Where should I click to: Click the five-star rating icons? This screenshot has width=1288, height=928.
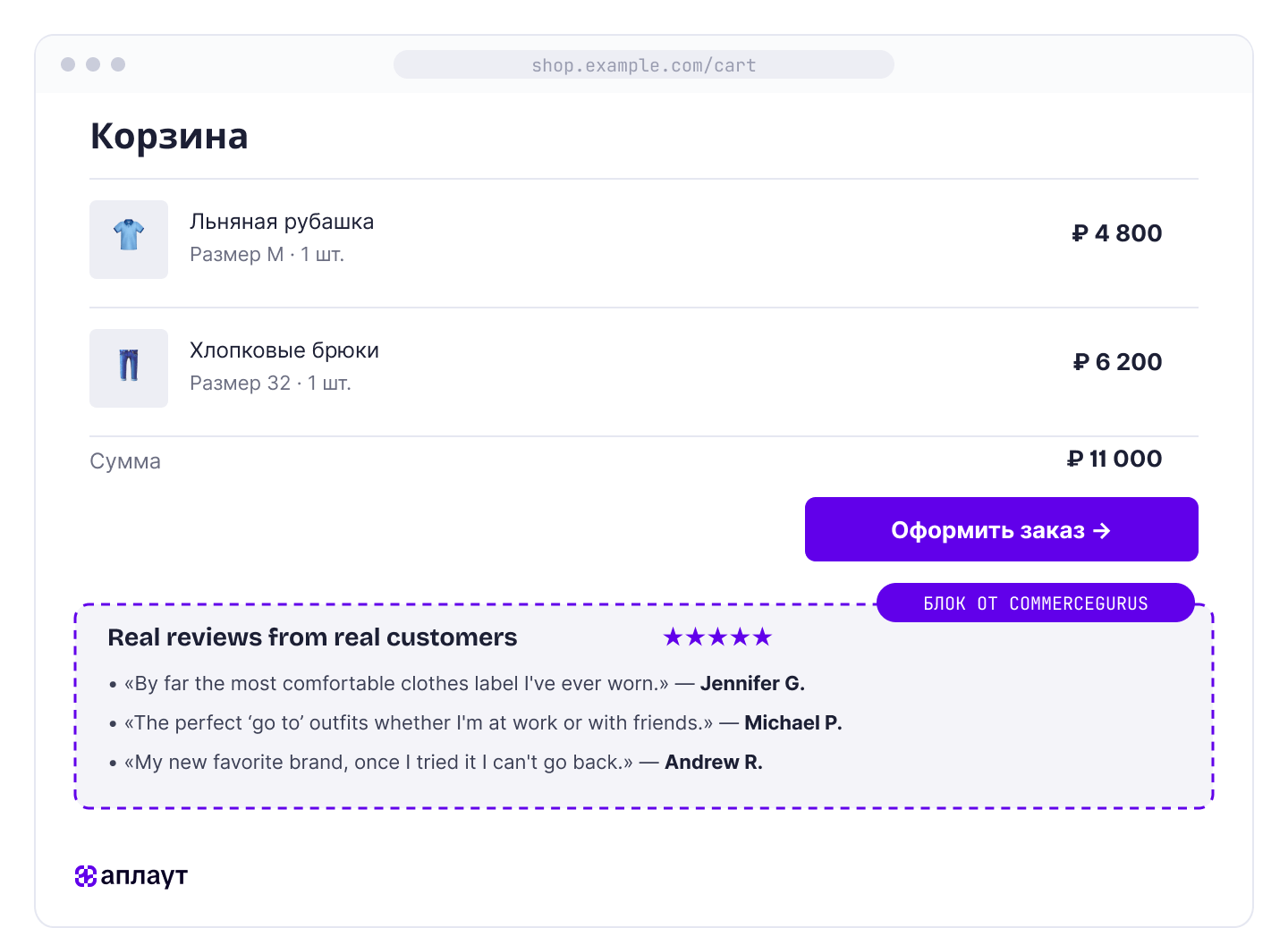[x=717, y=637]
